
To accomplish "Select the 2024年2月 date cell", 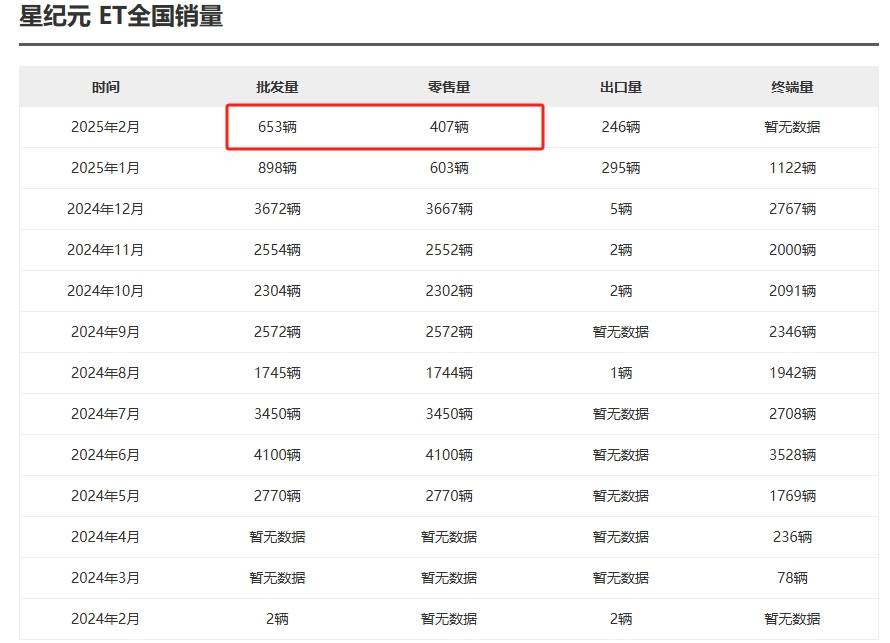I will coord(106,619).
